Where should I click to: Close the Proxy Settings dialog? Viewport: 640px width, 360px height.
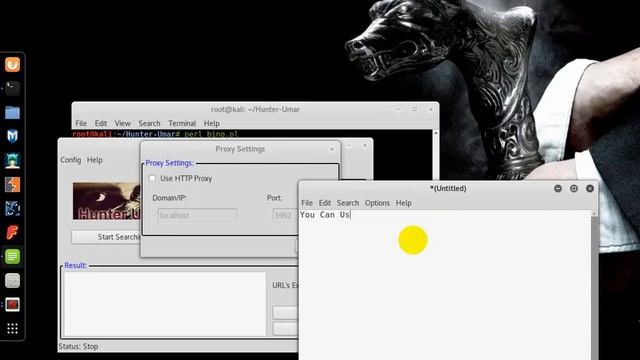click(x=332, y=149)
